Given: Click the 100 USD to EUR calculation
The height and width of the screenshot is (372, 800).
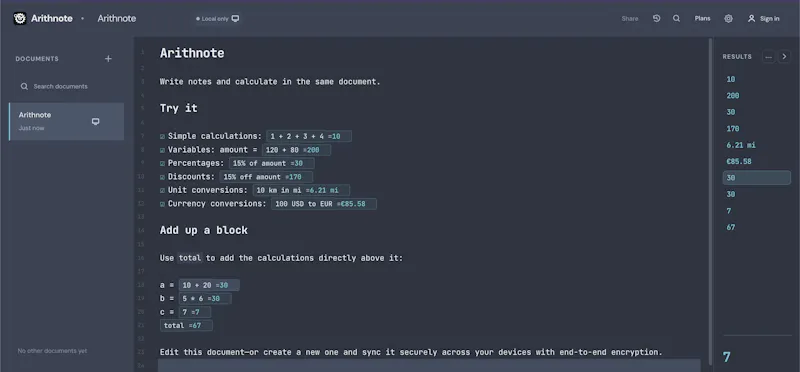Looking at the screenshot, I should tap(324, 204).
